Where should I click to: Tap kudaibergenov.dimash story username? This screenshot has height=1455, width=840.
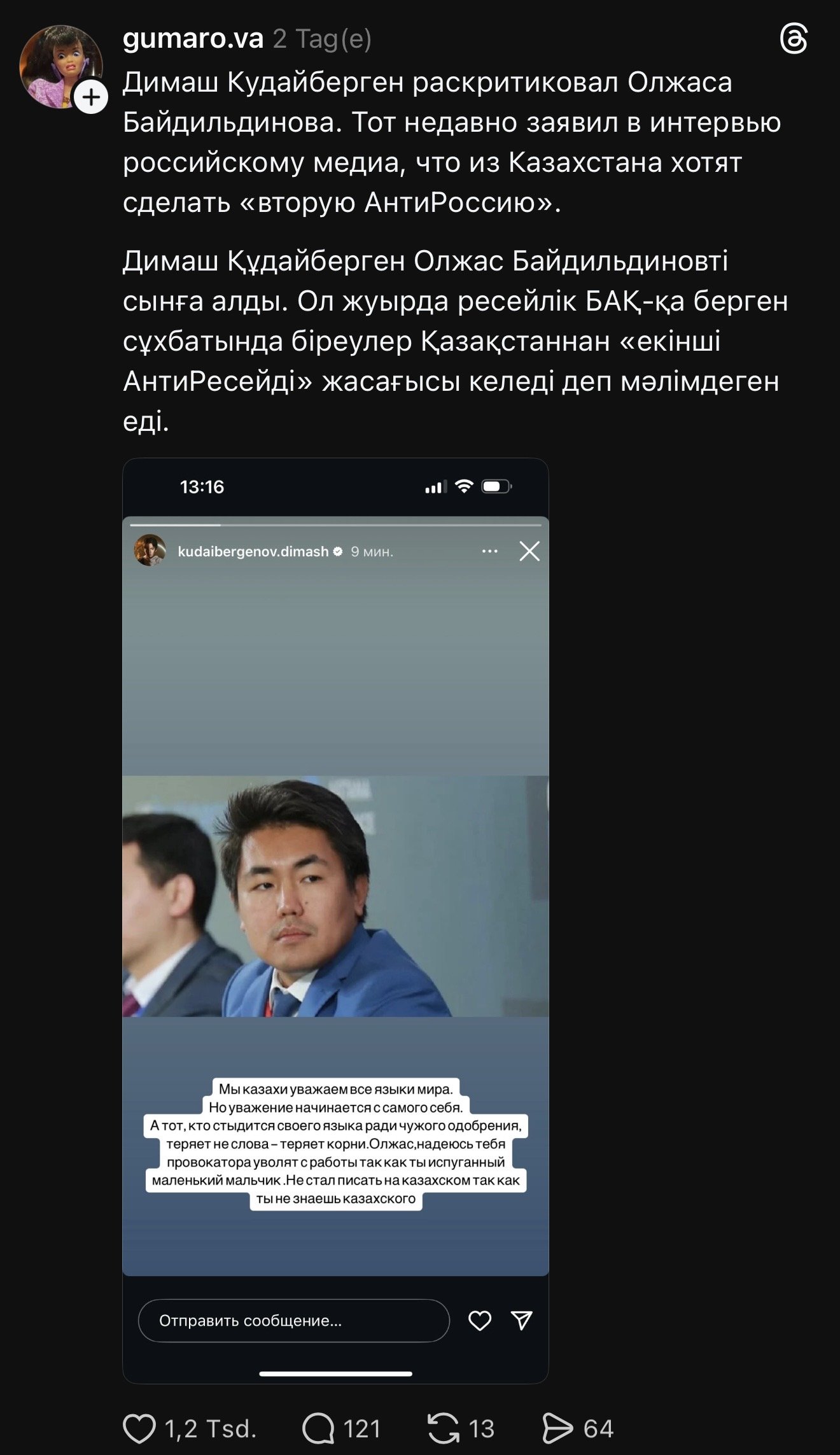pyautogui.click(x=253, y=552)
